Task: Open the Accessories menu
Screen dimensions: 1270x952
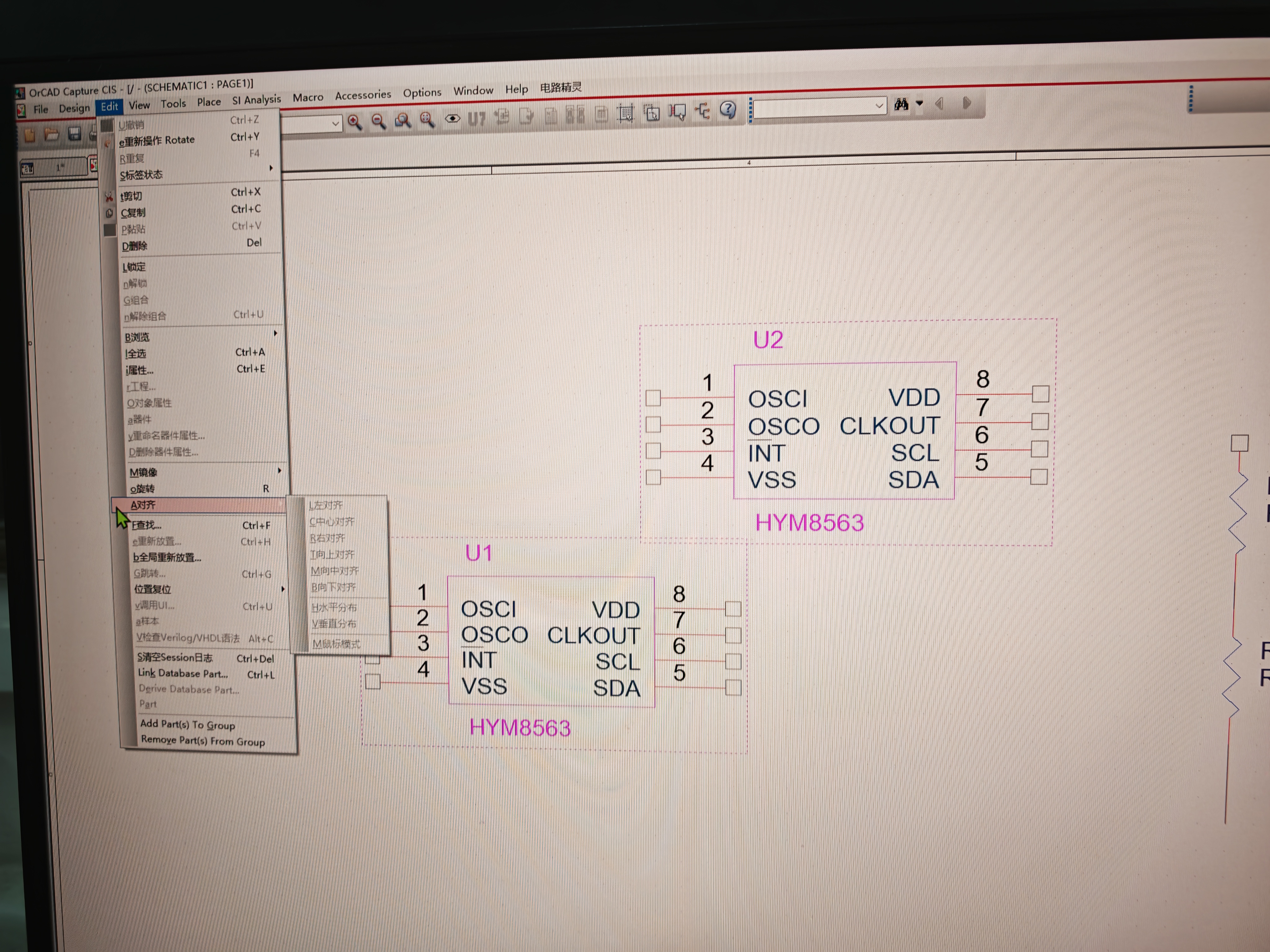Action: [x=363, y=95]
